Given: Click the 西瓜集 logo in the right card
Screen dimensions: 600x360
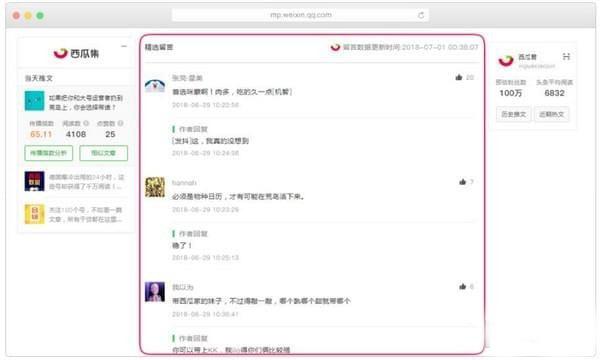Looking at the screenshot, I should (506, 60).
